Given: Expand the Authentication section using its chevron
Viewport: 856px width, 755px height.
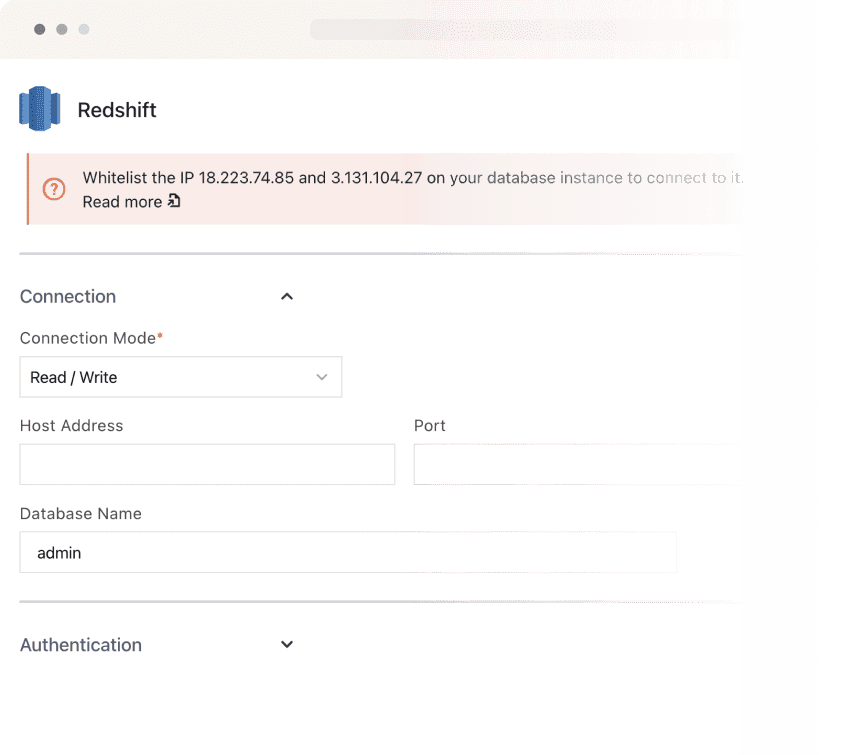Looking at the screenshot, I should click(287, 645).
